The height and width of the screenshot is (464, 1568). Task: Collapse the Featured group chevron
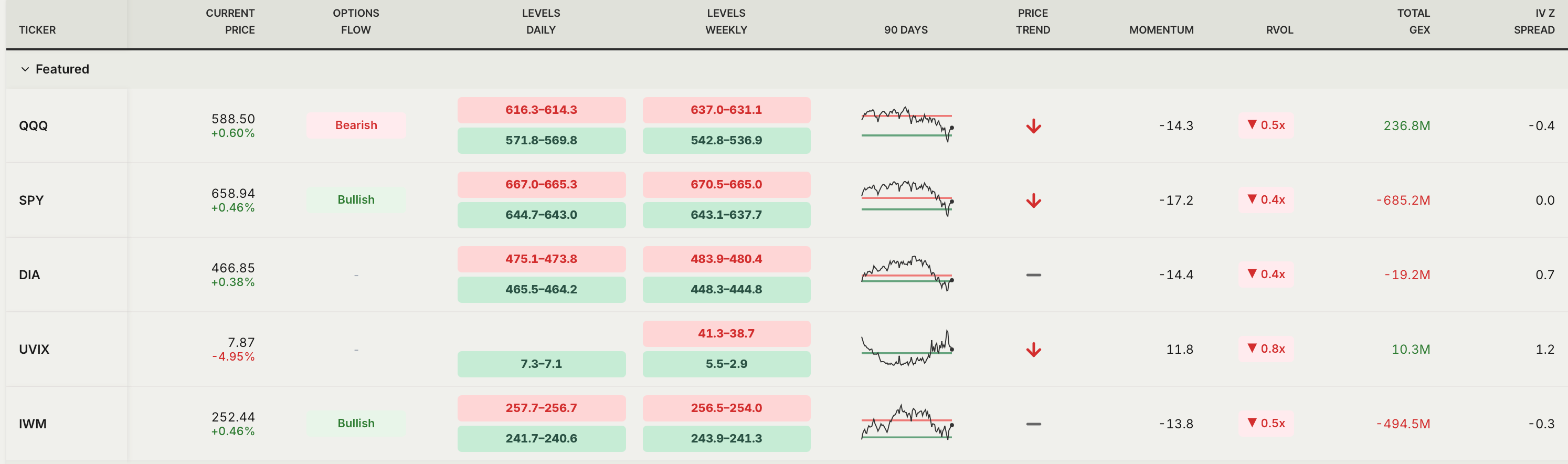(x=25, y=69)
